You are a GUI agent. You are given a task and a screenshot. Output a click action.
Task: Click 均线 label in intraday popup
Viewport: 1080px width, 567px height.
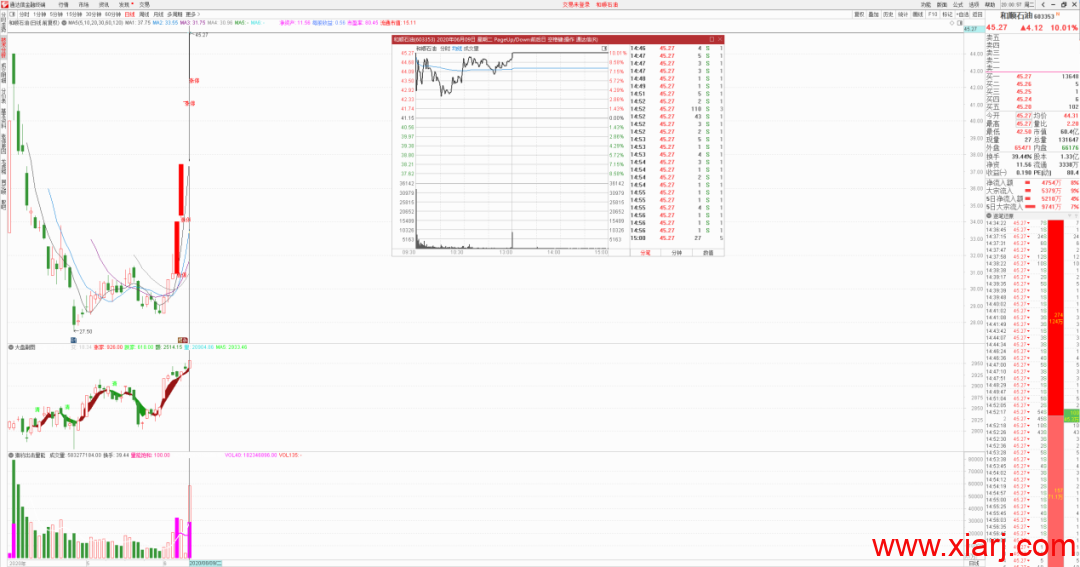pyautogui.click(x=457, y=49)
